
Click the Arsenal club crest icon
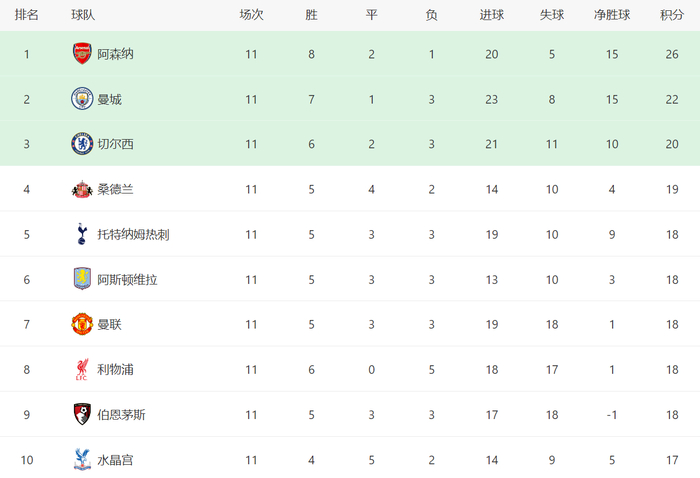coord(82,54)
